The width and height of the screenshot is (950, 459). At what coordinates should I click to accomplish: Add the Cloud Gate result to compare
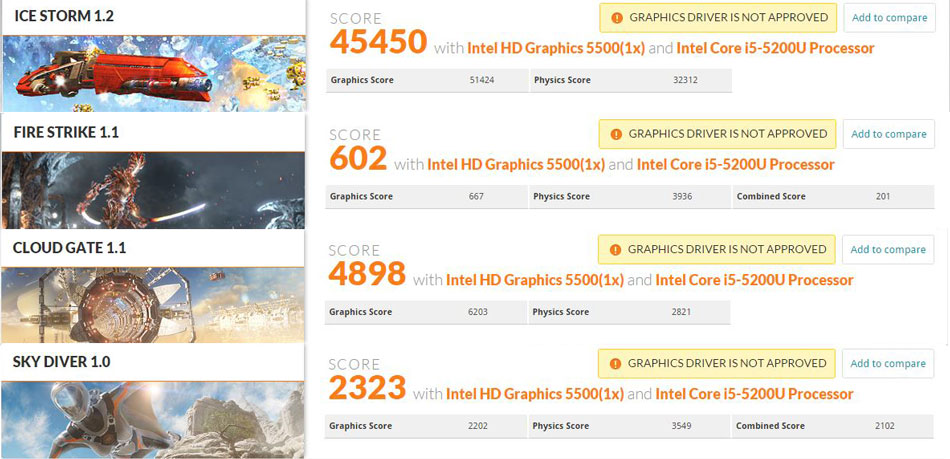pyautogui.click(x=888, y=249)
